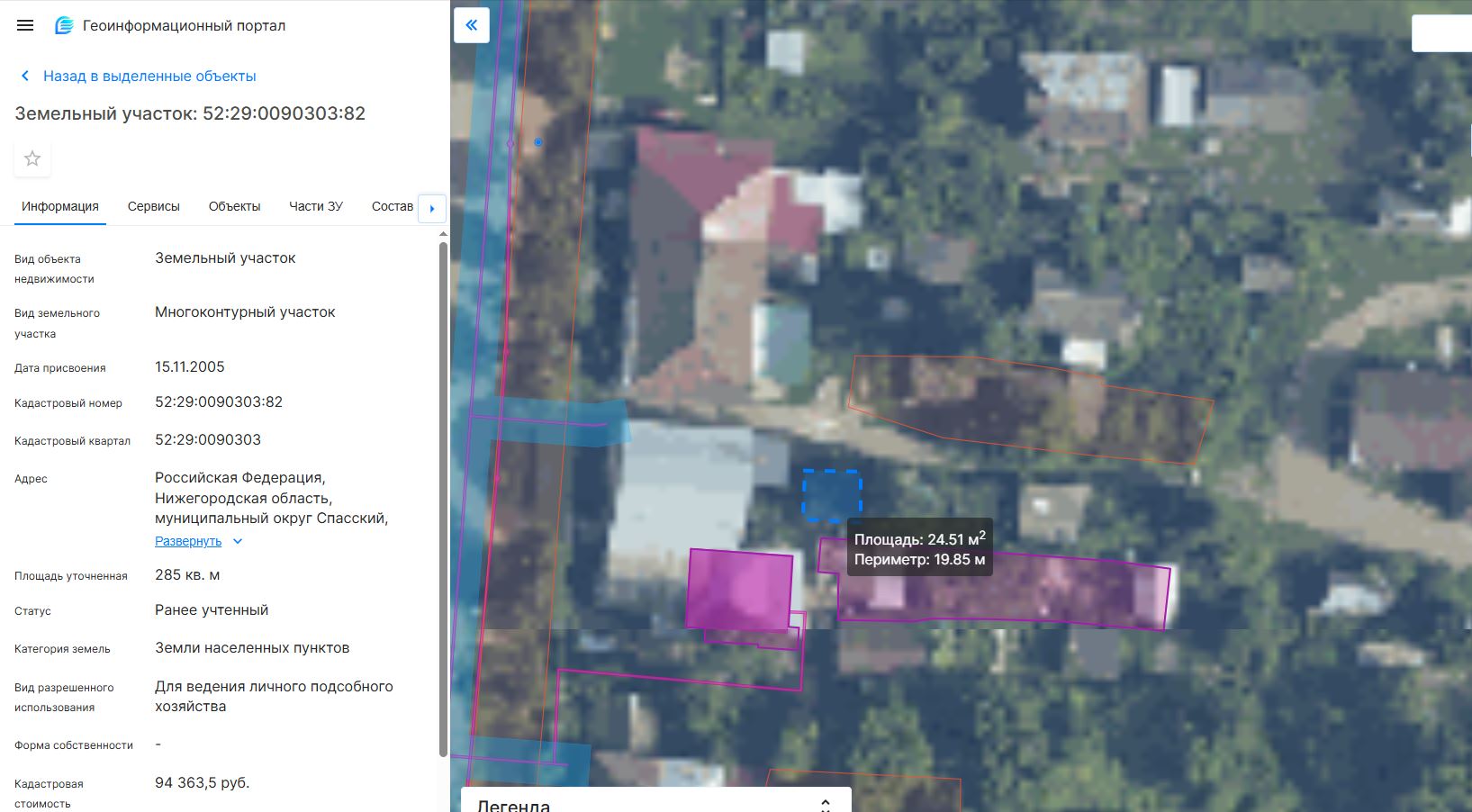Screen dimensions: 1472x812
Task: Click the back arrow next to Назад
Action: pos(25,77)
